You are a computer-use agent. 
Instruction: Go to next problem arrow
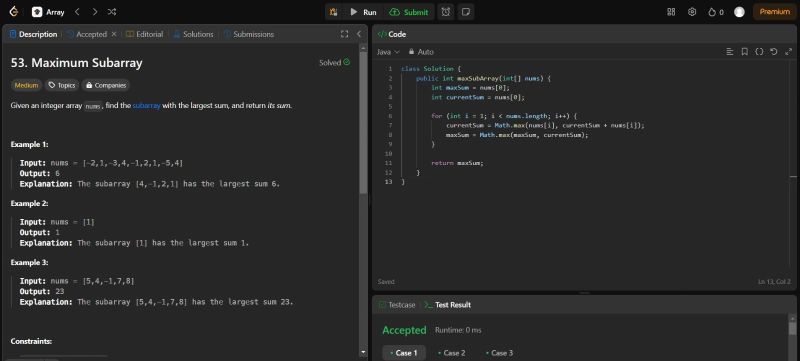(x=95, y=12)
